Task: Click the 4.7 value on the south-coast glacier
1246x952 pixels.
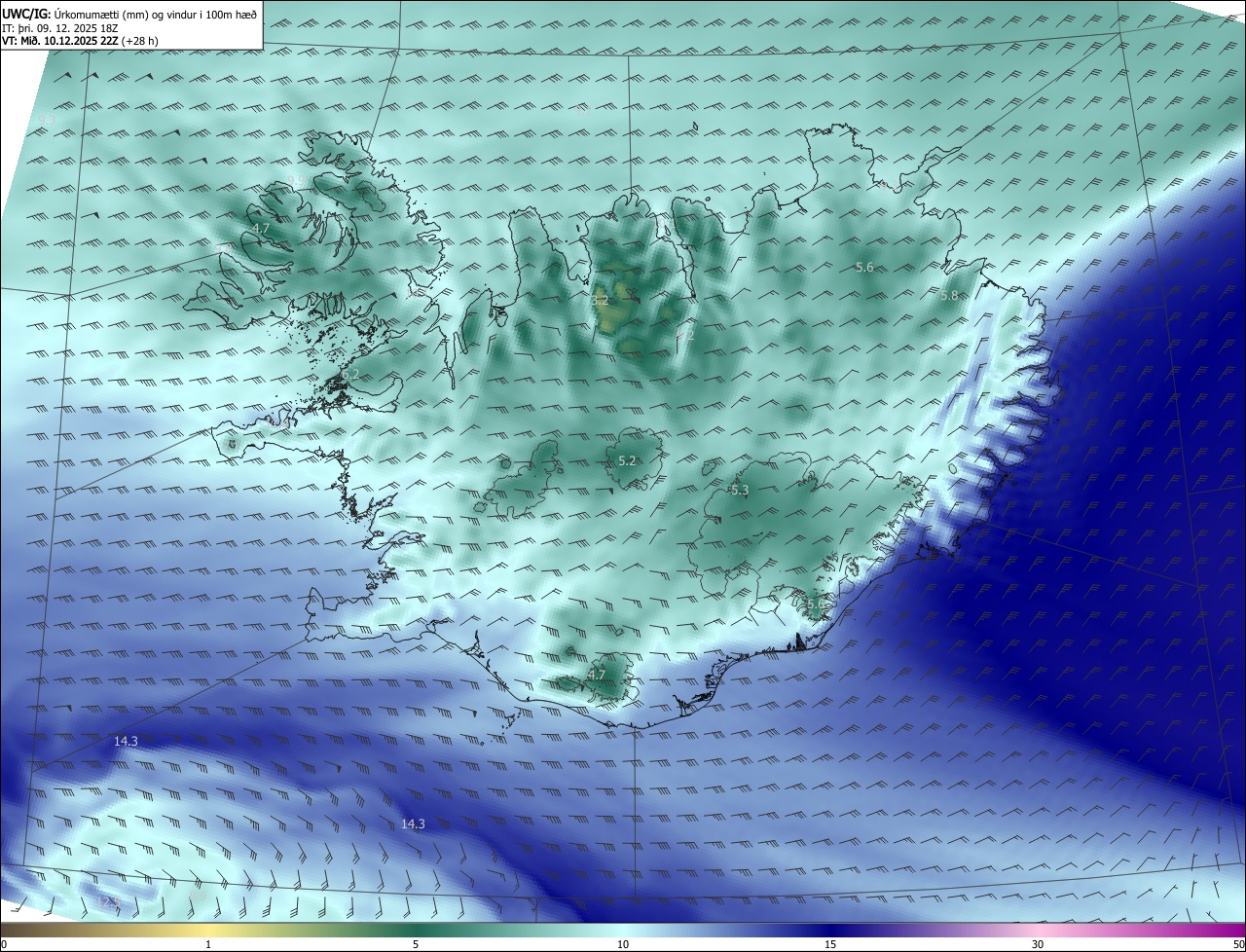Action: point(597,675)
